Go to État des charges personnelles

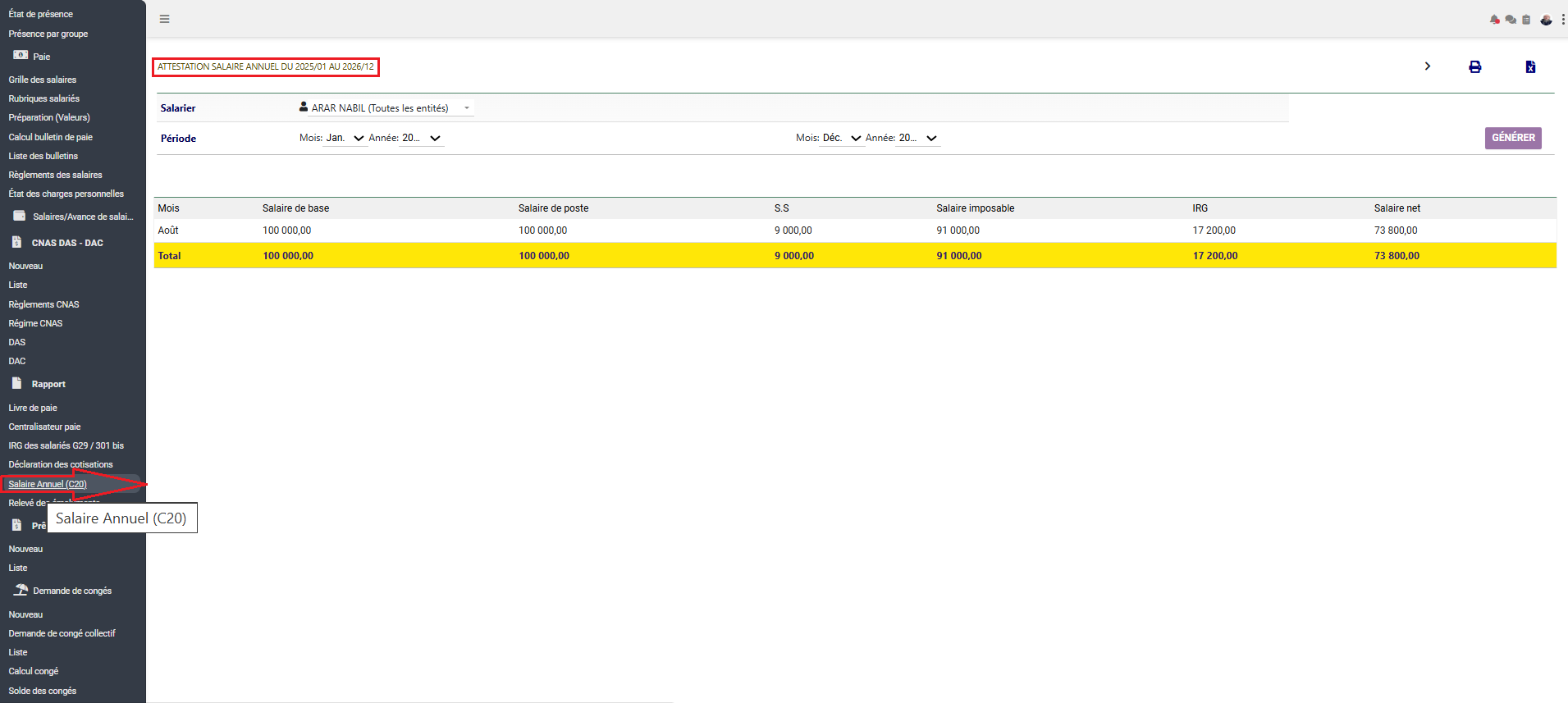click(66, 194)
